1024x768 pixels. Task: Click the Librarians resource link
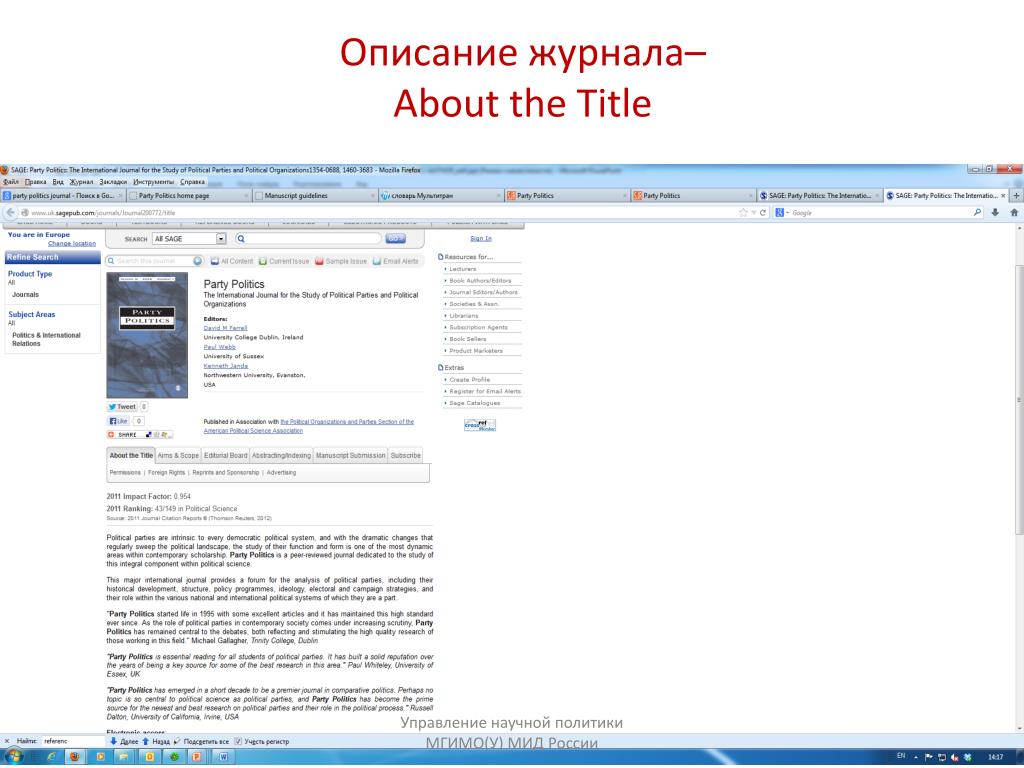(464, 316)
